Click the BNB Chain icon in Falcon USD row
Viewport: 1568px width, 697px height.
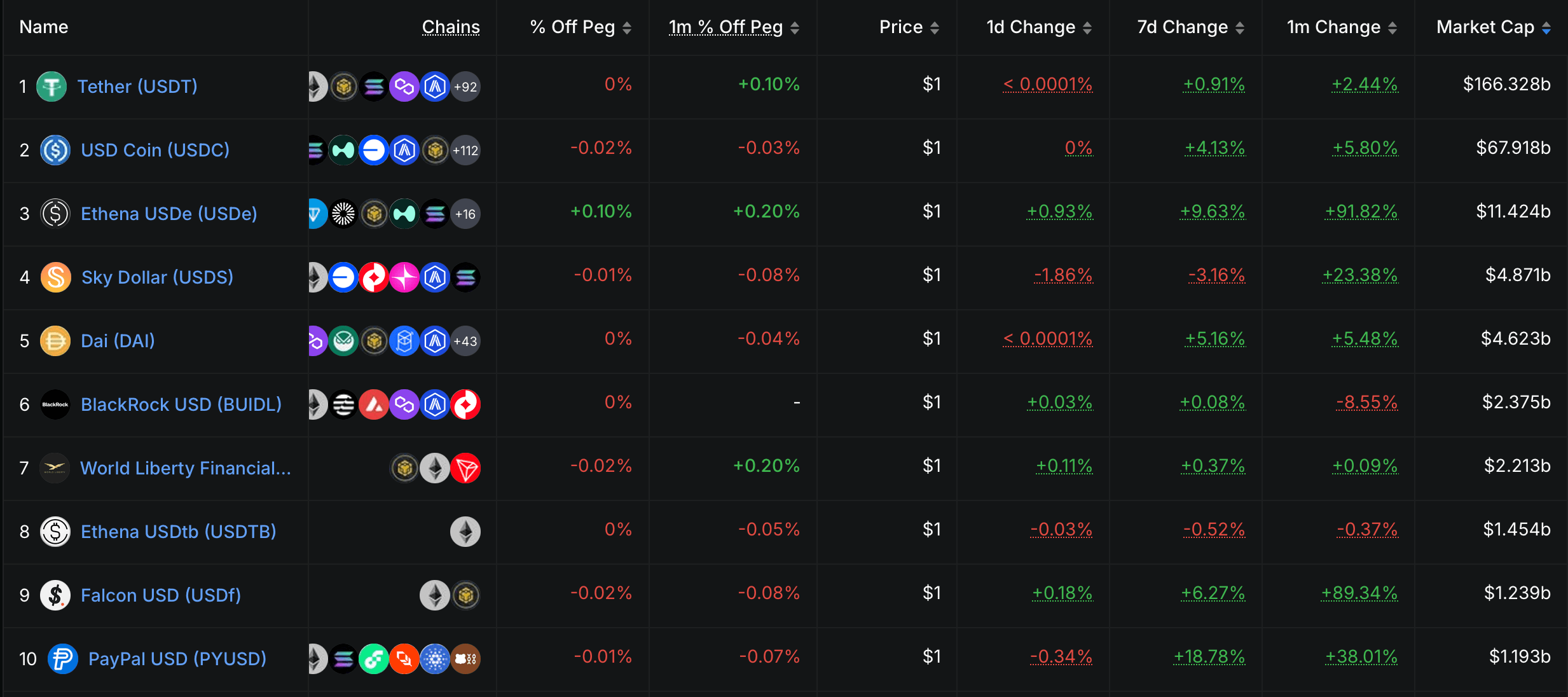coord(465,595)
